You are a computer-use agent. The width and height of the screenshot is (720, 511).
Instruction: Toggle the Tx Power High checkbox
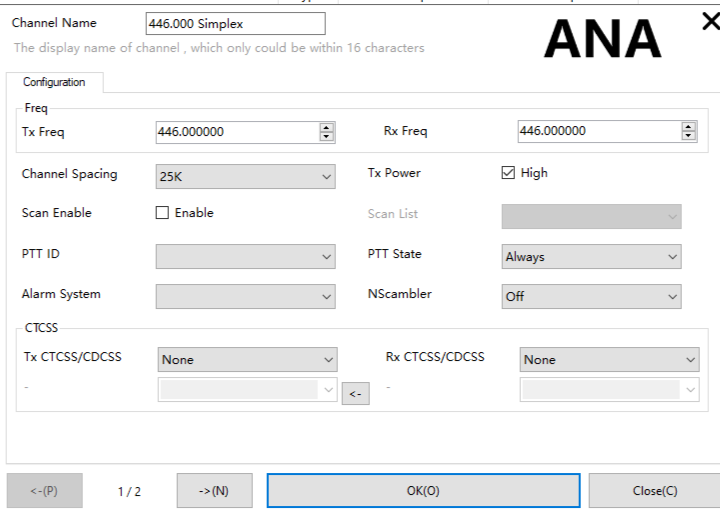pos(508,173)
